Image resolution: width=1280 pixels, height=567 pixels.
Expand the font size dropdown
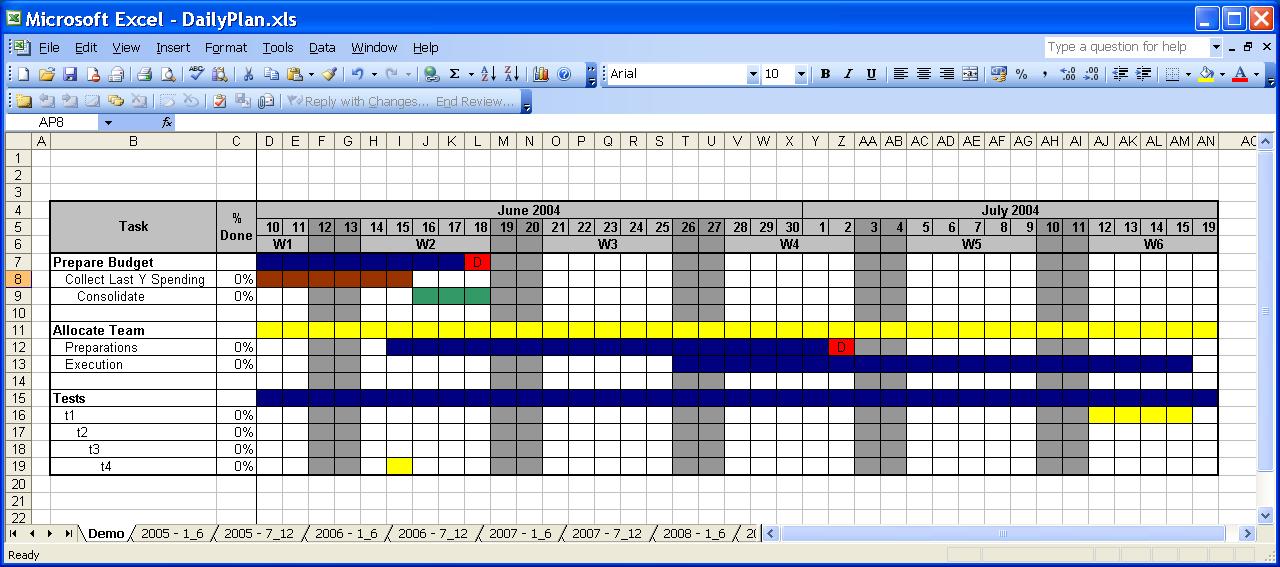(800, 74)
